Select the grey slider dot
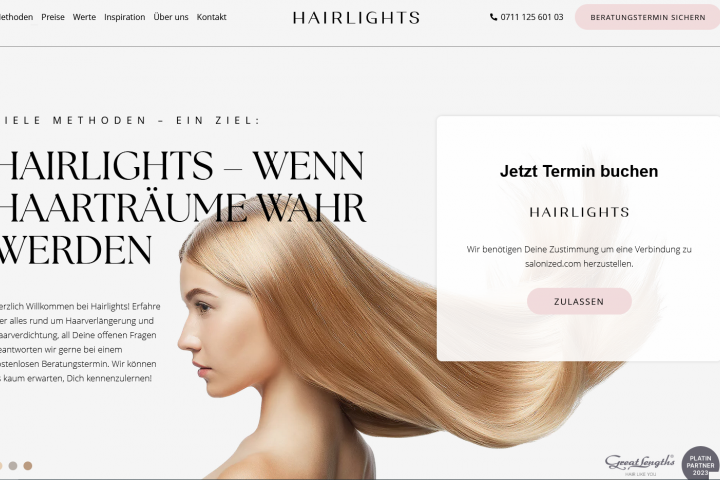Viewport: 720px width, 480px height. 13,466
